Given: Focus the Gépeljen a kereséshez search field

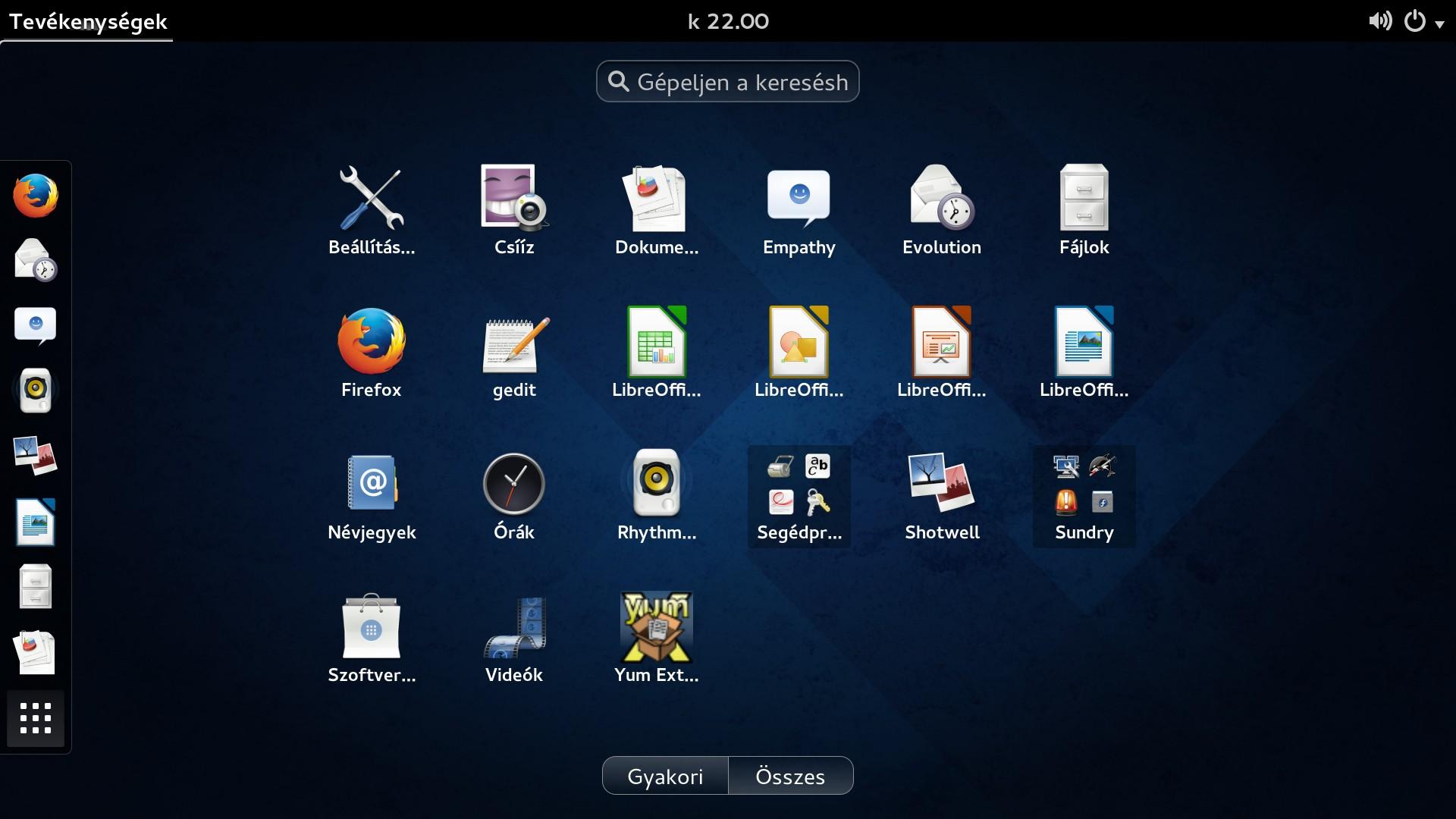Looking at the screenshot, I should [x=728, y=81].
